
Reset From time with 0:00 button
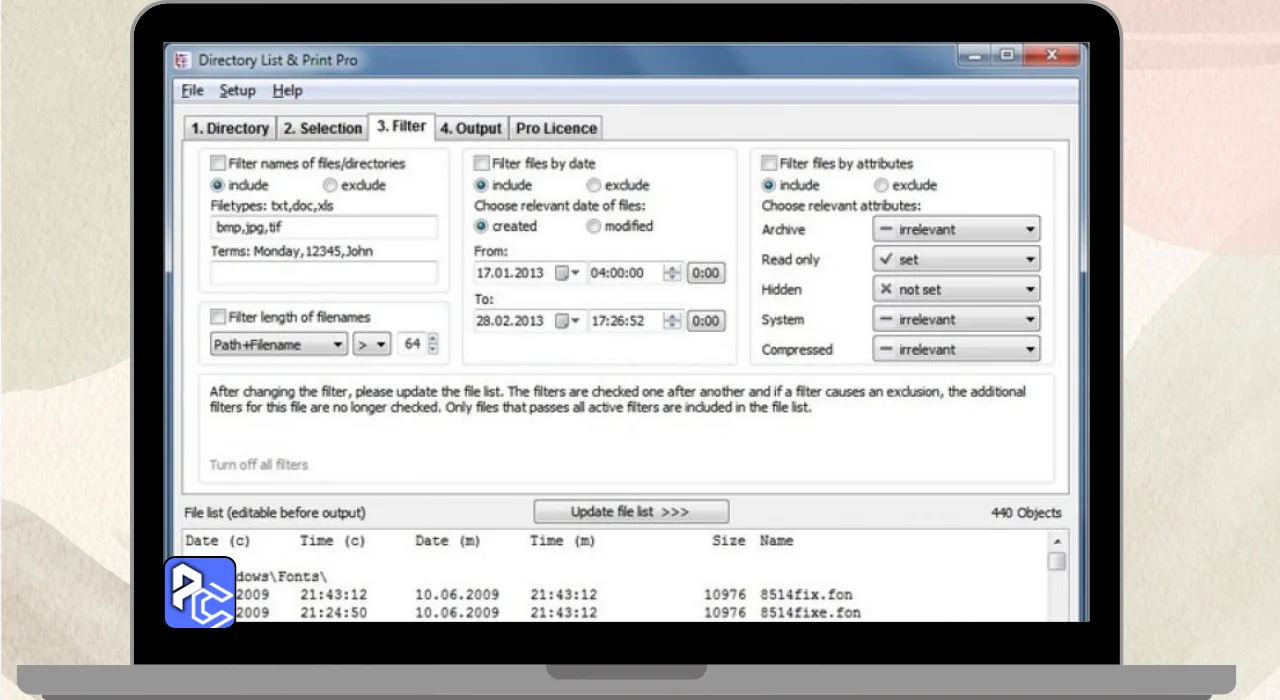tap(706, 273)
